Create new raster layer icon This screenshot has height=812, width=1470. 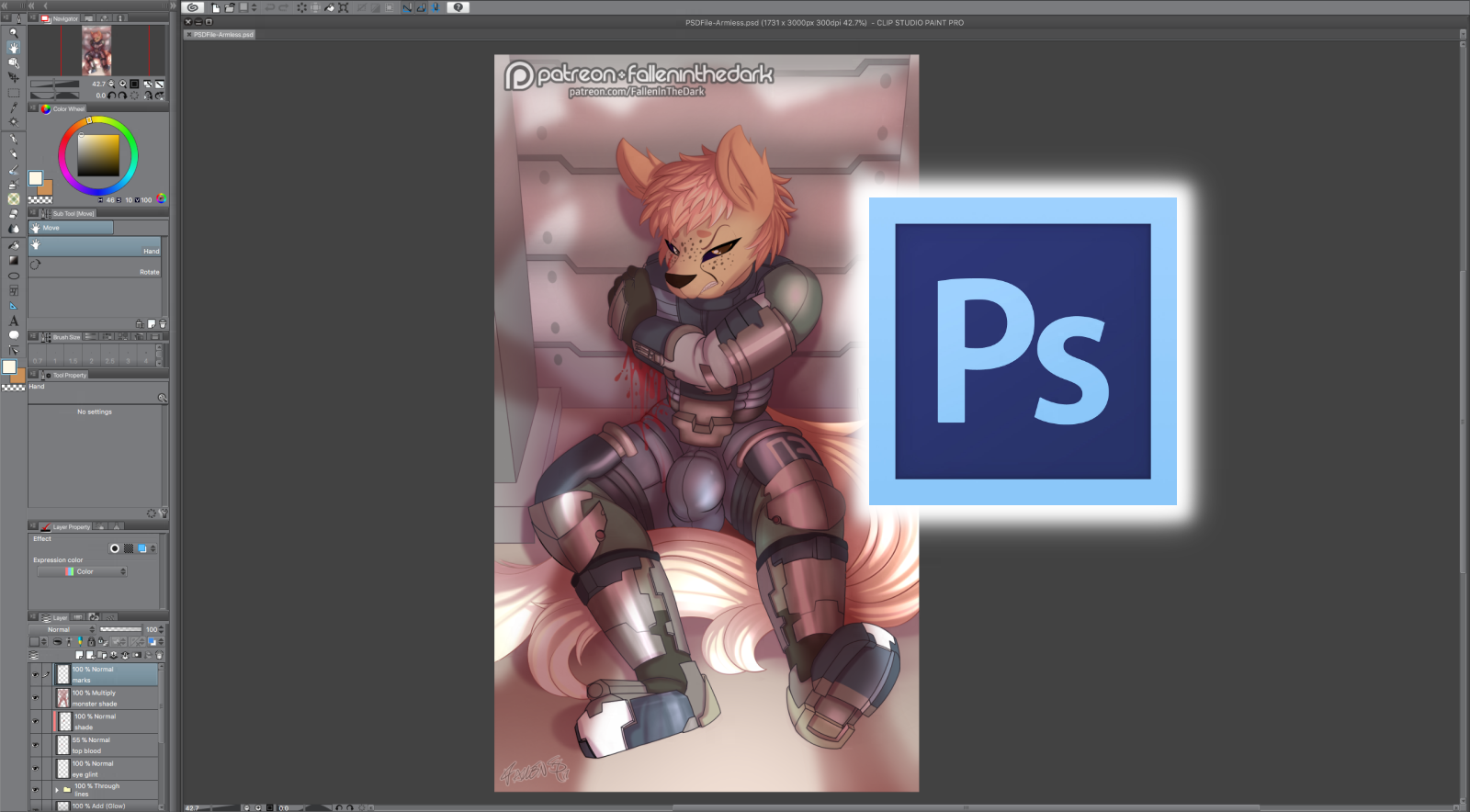click(x=79, y=655)
